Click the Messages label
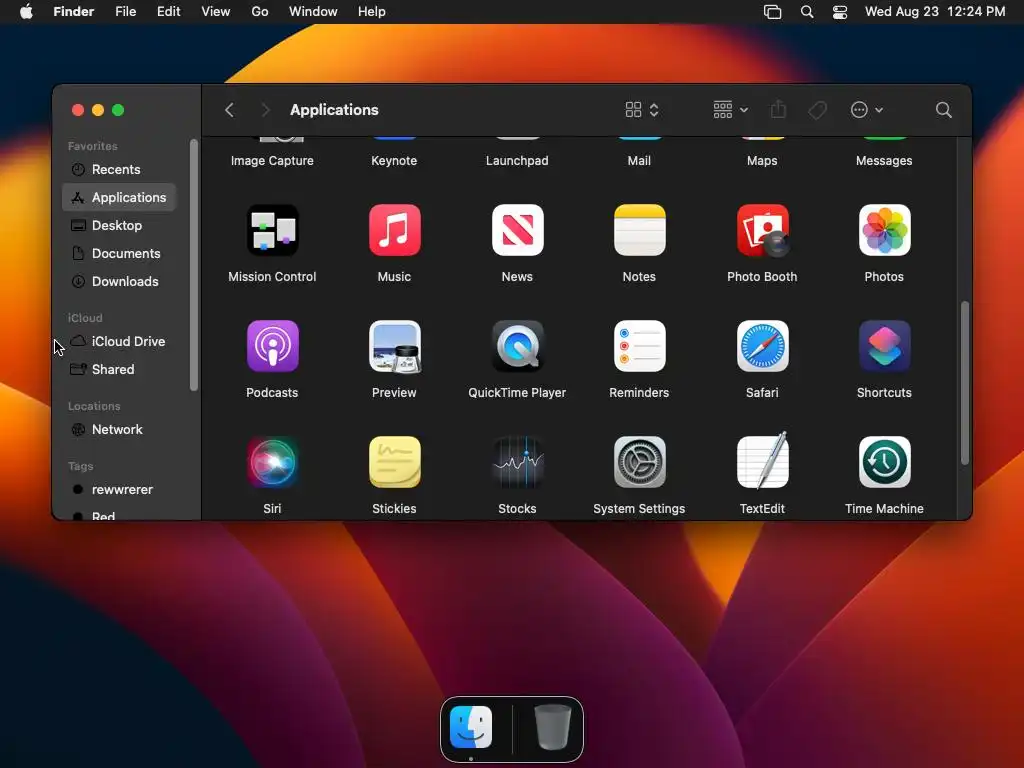The width and height of the screenshot is (1024, 768). (x=884, y=161)
